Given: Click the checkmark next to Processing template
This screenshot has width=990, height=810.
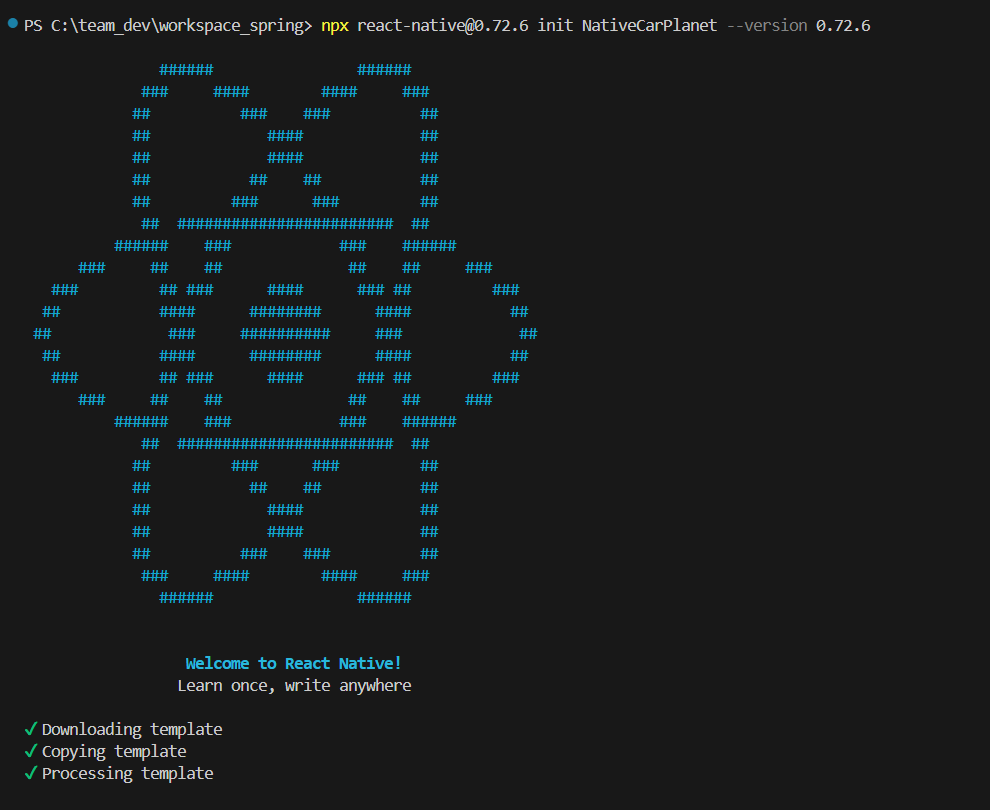Looking at the screenshot, I should pos(30,773).
